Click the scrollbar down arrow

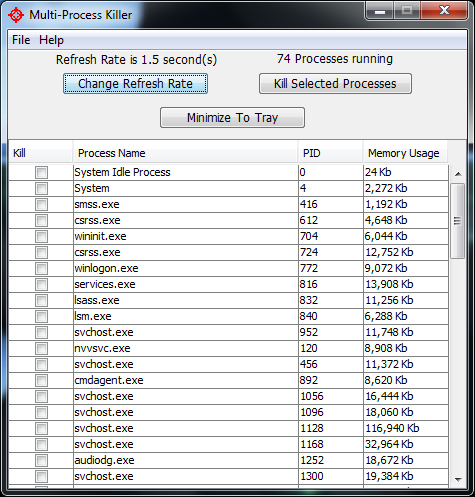point(458,479)
